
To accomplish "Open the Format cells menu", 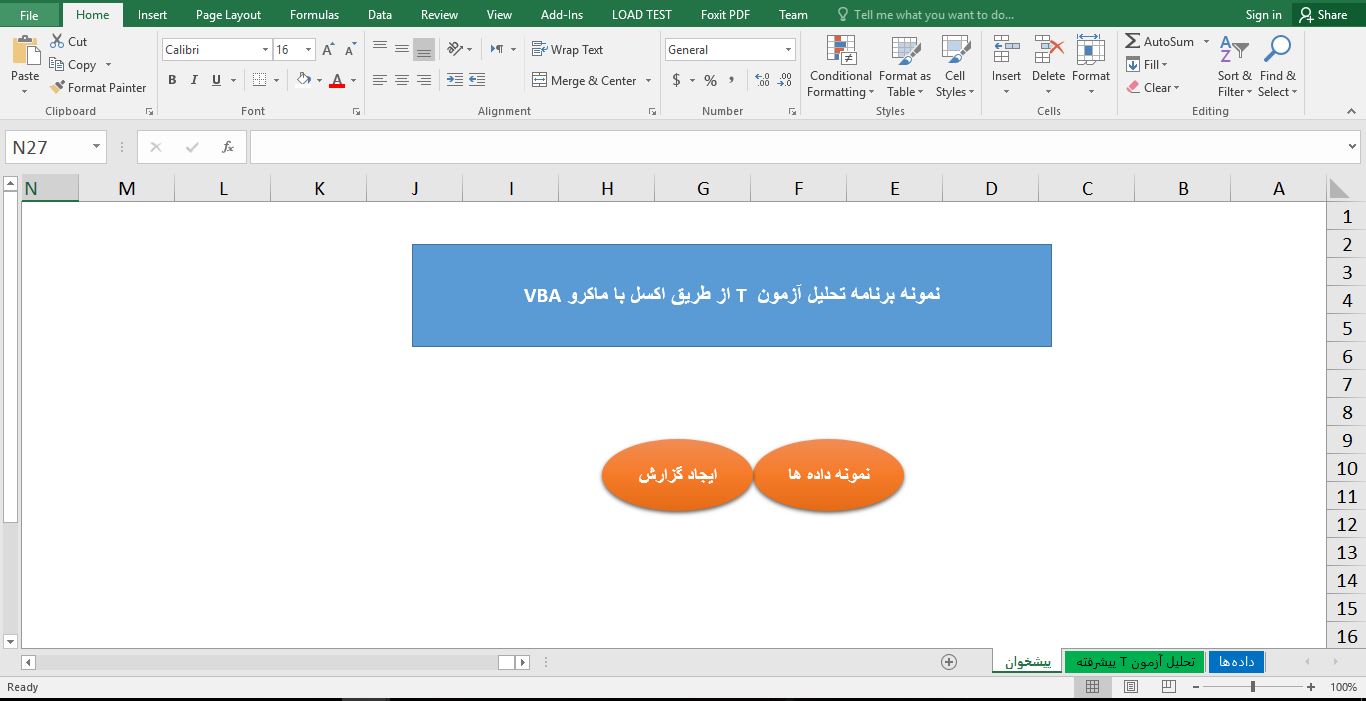I will [1091, 67].
